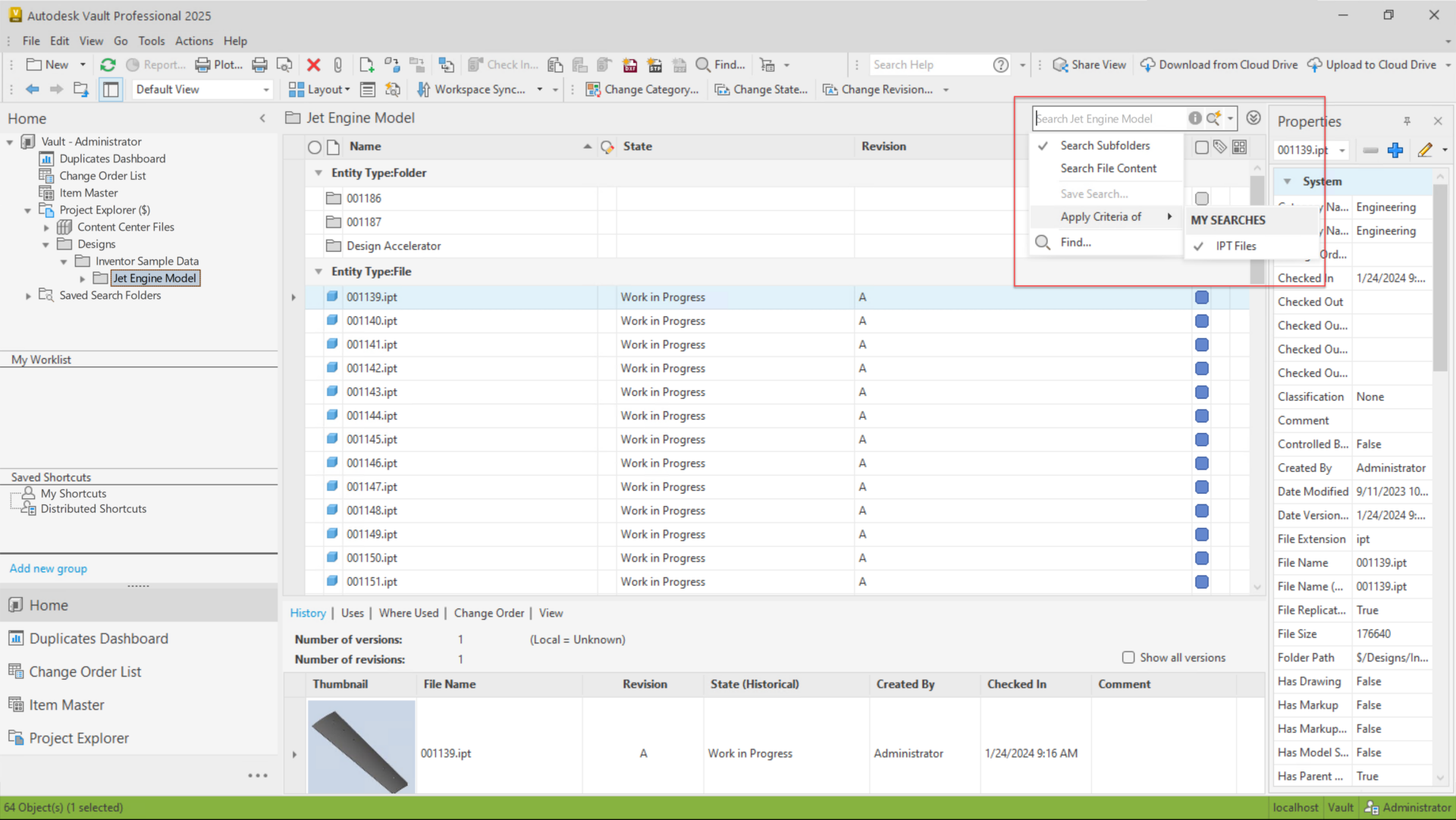Click the blue status swatch for 001140.ipt

[1201, 322]
